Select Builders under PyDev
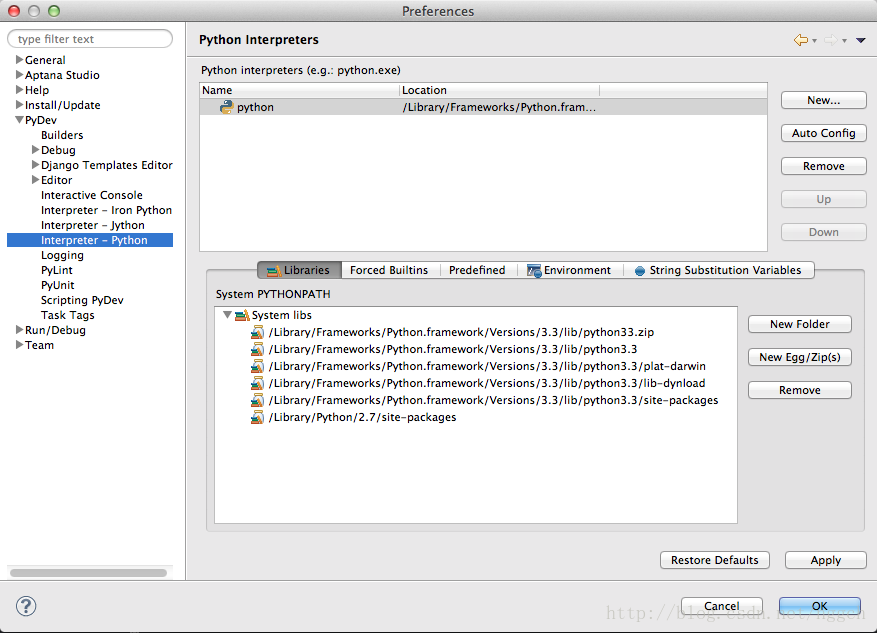Viewport: 877px width, 633px height. tap(62, 135)
